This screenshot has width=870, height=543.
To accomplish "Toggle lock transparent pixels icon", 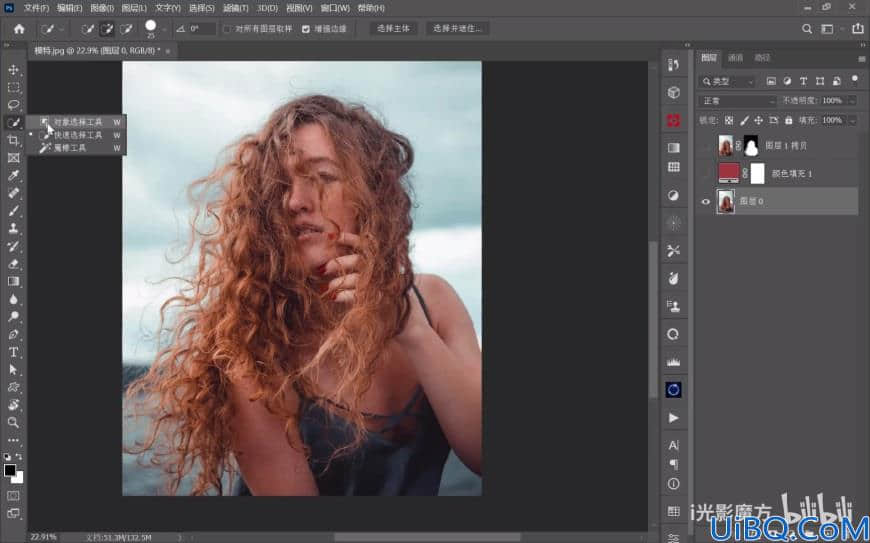I will point(729,120).
